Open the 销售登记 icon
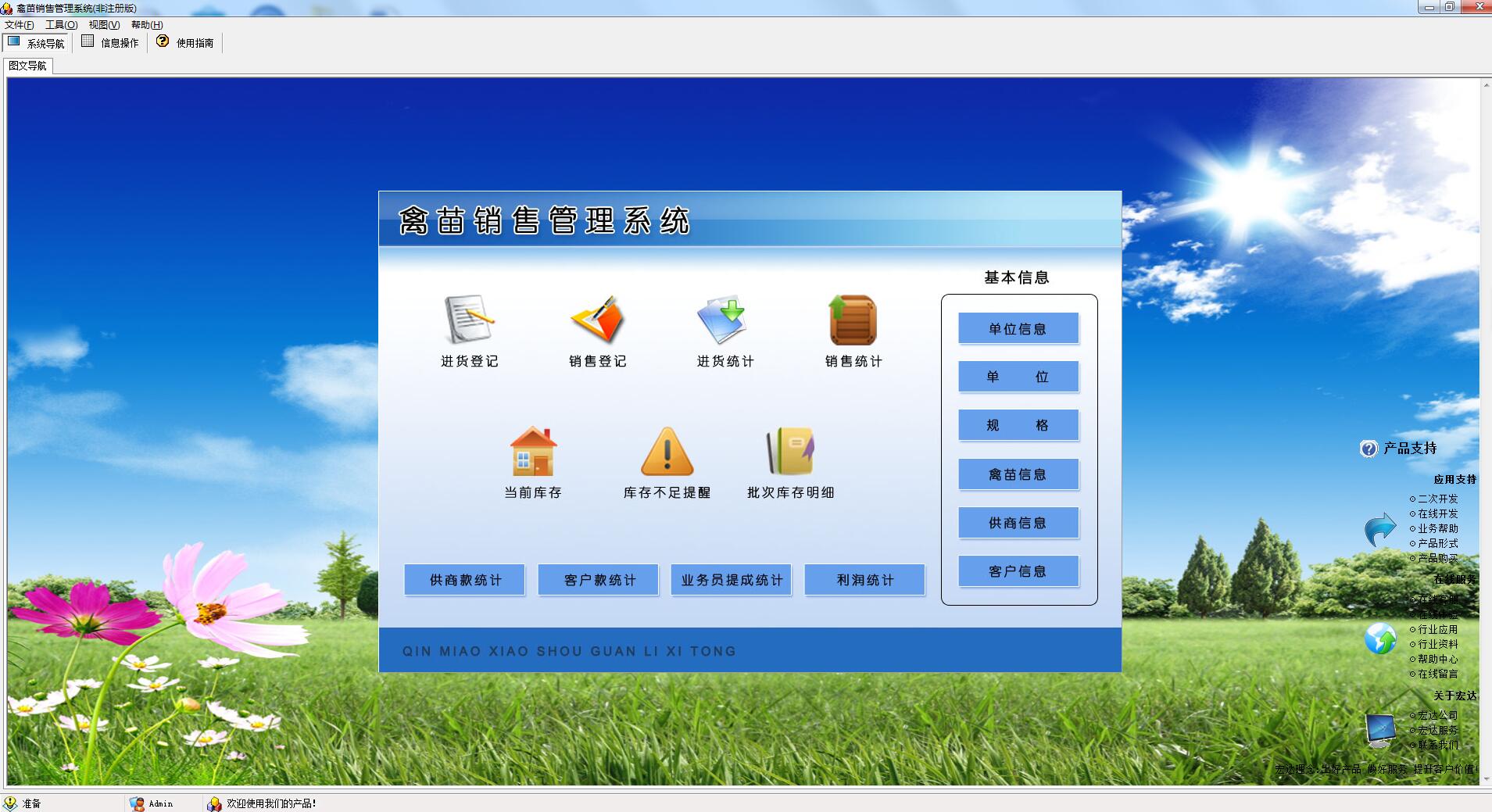 click(598, 320)
